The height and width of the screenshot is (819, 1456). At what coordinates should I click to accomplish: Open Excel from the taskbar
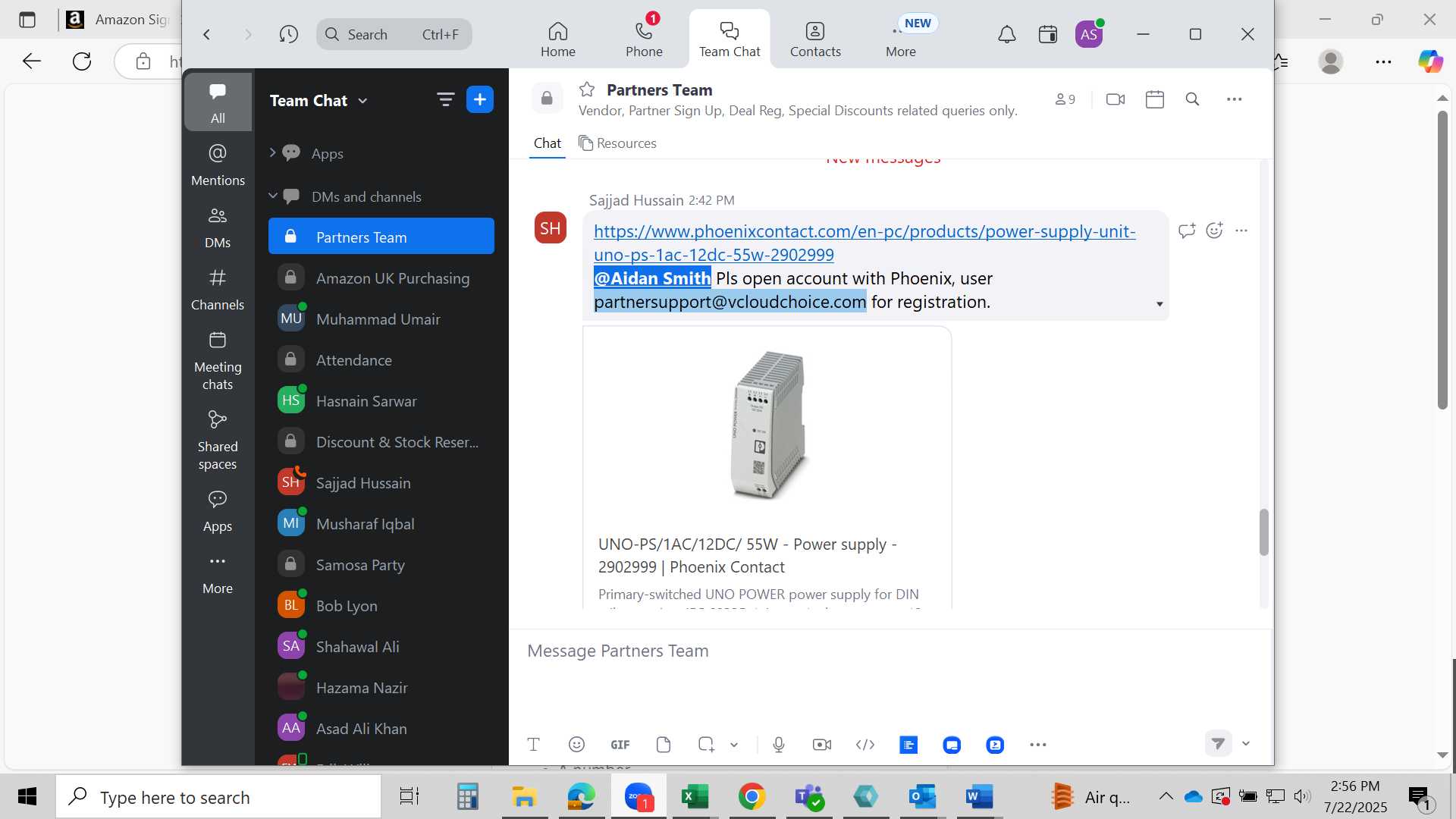point(695,797)
